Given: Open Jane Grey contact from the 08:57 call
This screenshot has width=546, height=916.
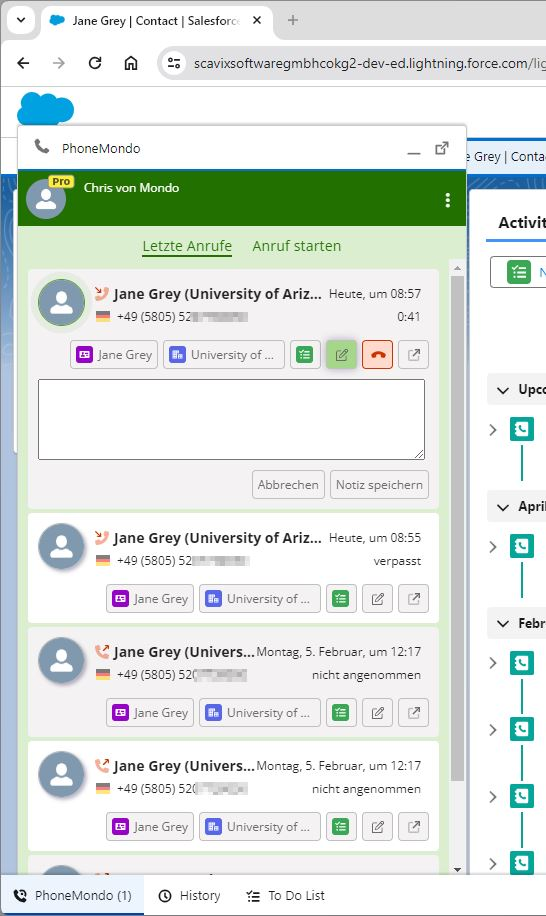Looking at the screenshot, I should tap(114, 355).
